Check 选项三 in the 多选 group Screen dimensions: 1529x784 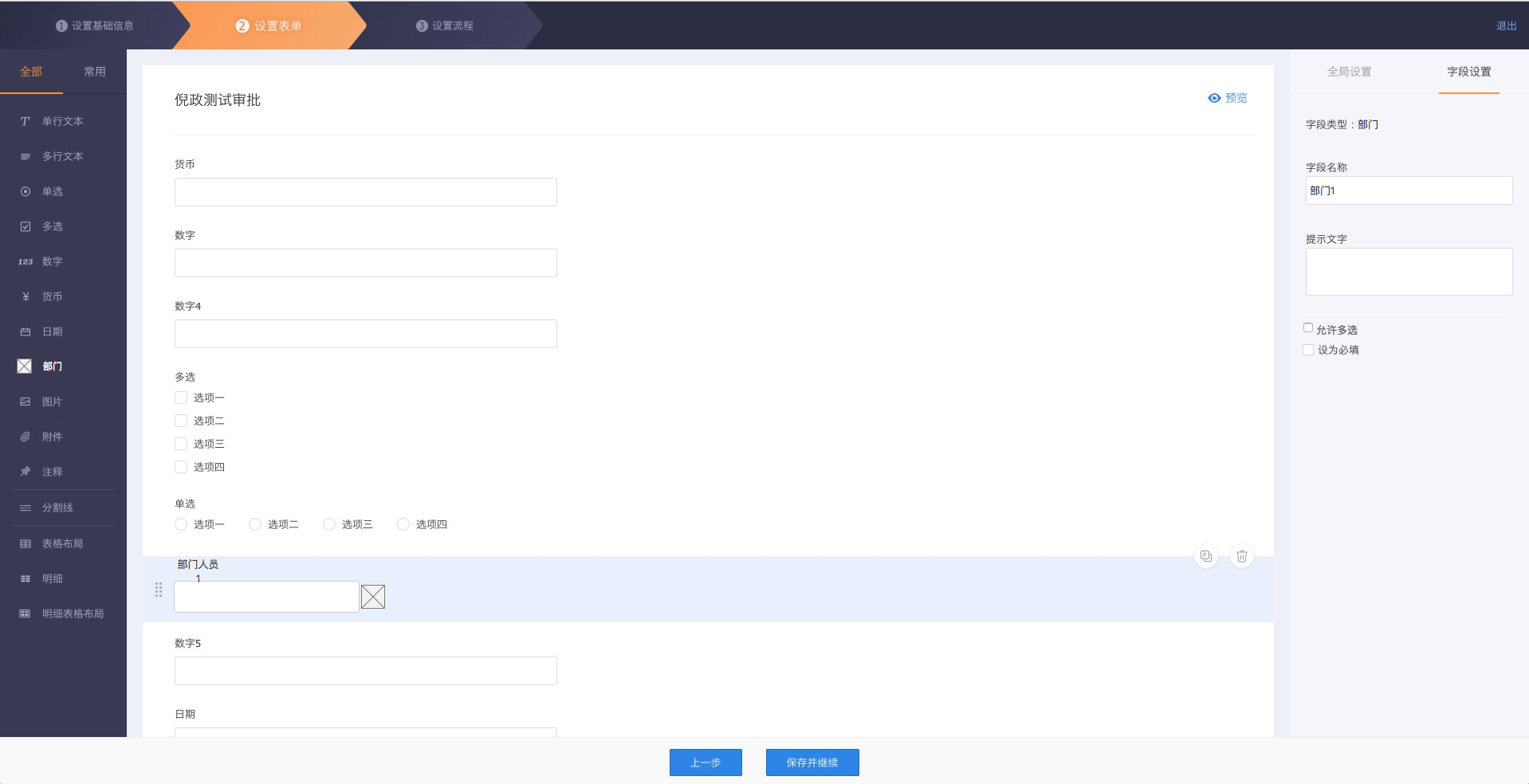181,444
